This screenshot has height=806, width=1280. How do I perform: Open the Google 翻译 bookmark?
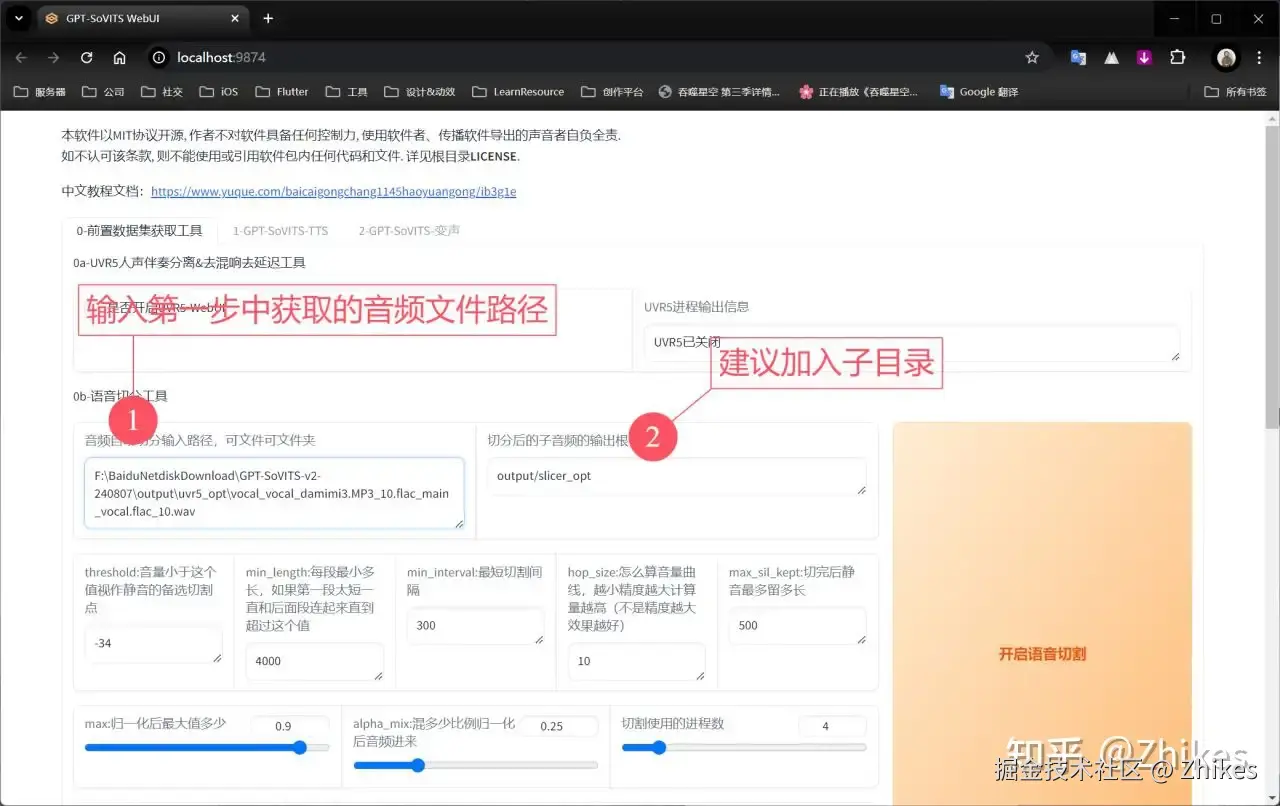click(x=979, y=92)
